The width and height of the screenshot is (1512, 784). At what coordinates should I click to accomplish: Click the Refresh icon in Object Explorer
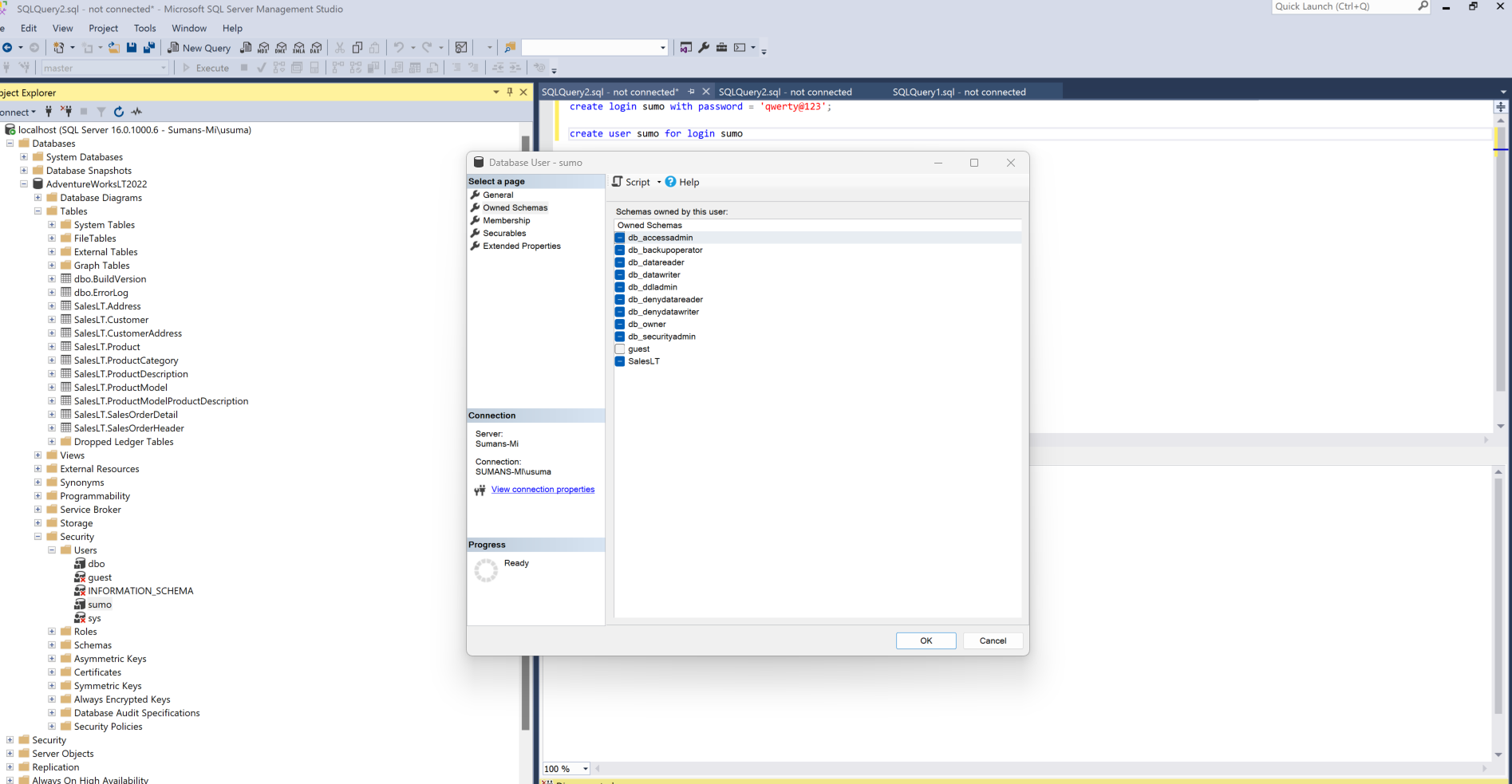click(119, 112)
